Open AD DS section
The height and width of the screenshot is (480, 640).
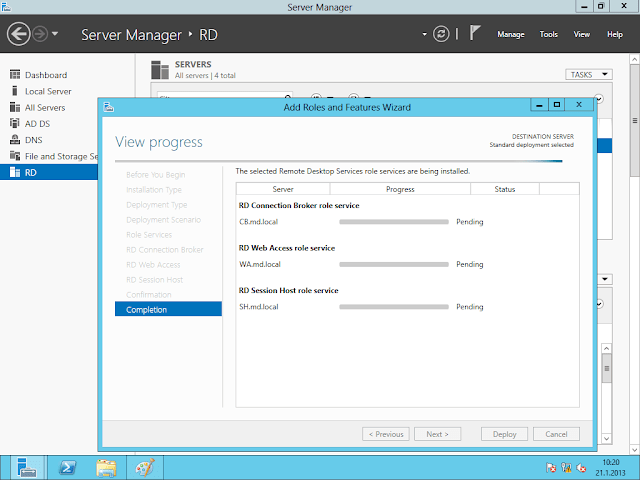click(x=36, y=123)
